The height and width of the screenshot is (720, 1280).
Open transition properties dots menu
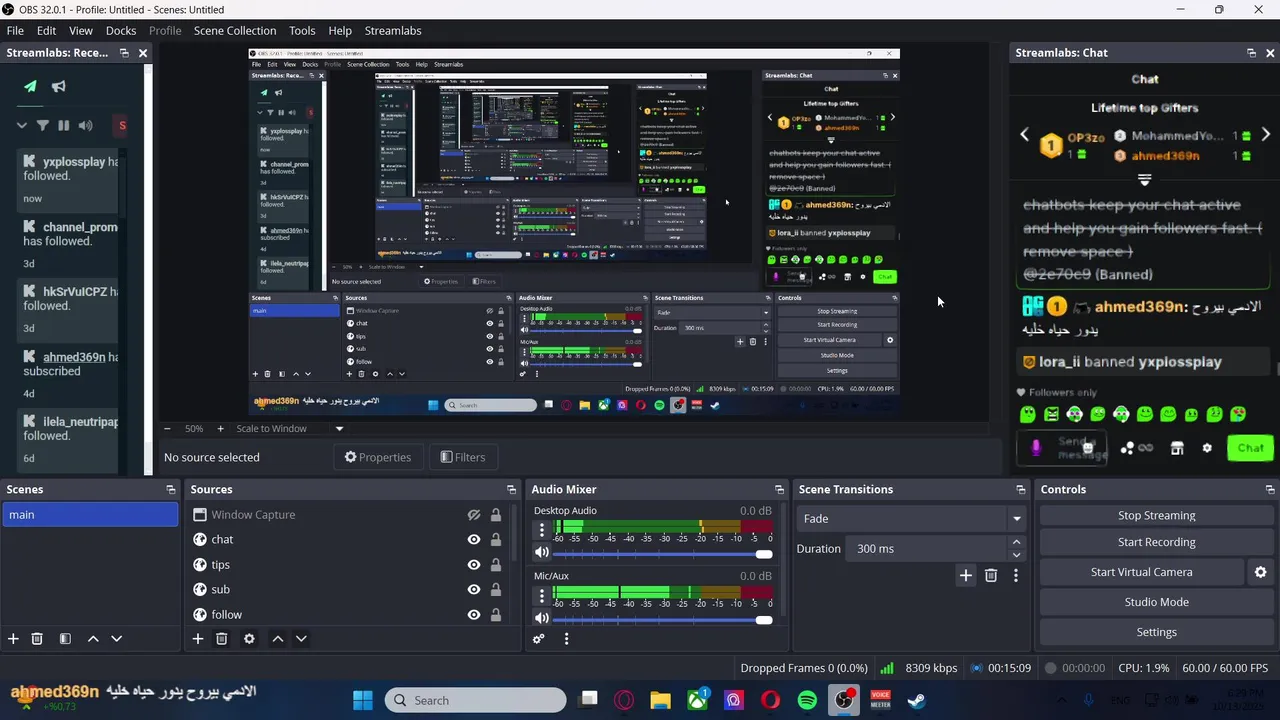tap(1016, 575)
